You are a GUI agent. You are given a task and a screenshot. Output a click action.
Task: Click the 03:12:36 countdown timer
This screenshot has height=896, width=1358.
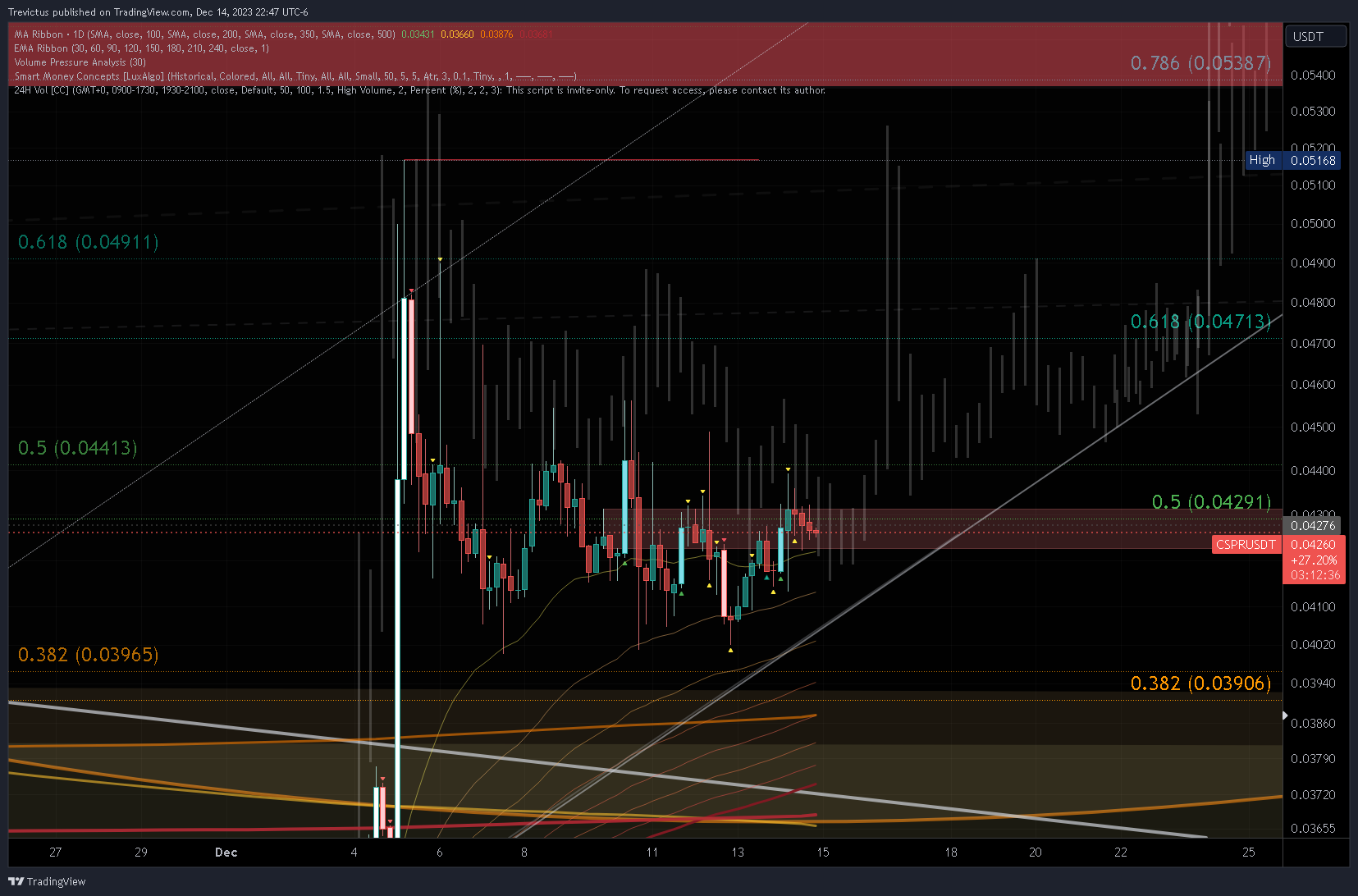(1315, 575)
